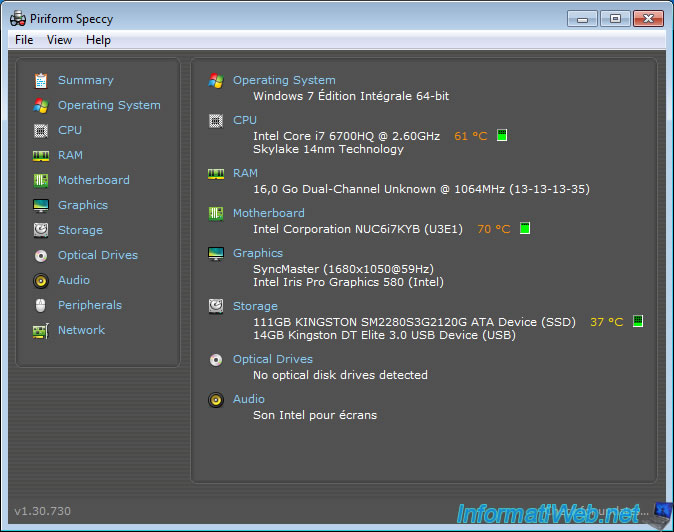Image resolution: width=674 pixels, height=532 pixels.
Task: Click the Graphics monitor icon in sidebar
Action: click(x=41, y=205)
